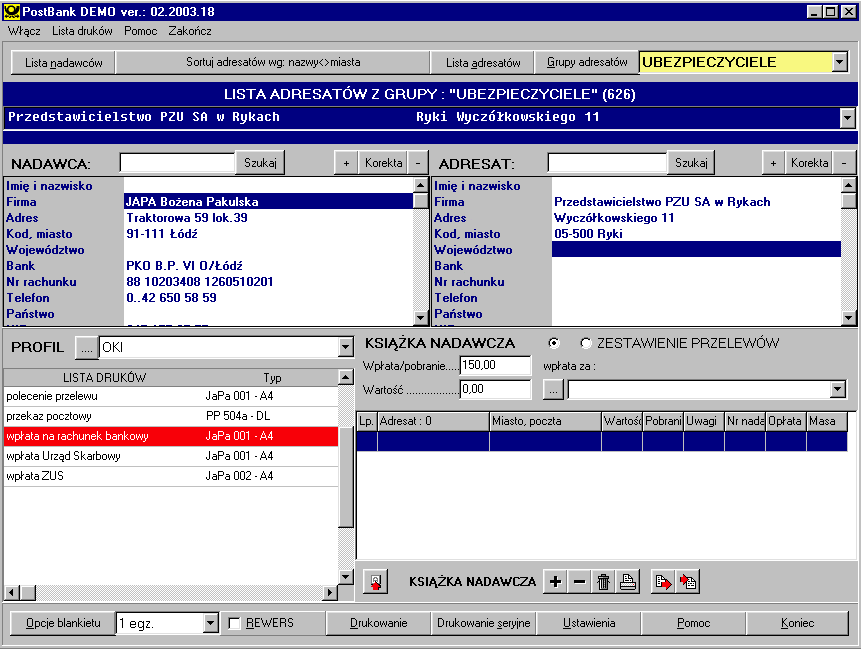Click the Wartość field showing 0,00
The image size is (861, 649).
point(495,389)
